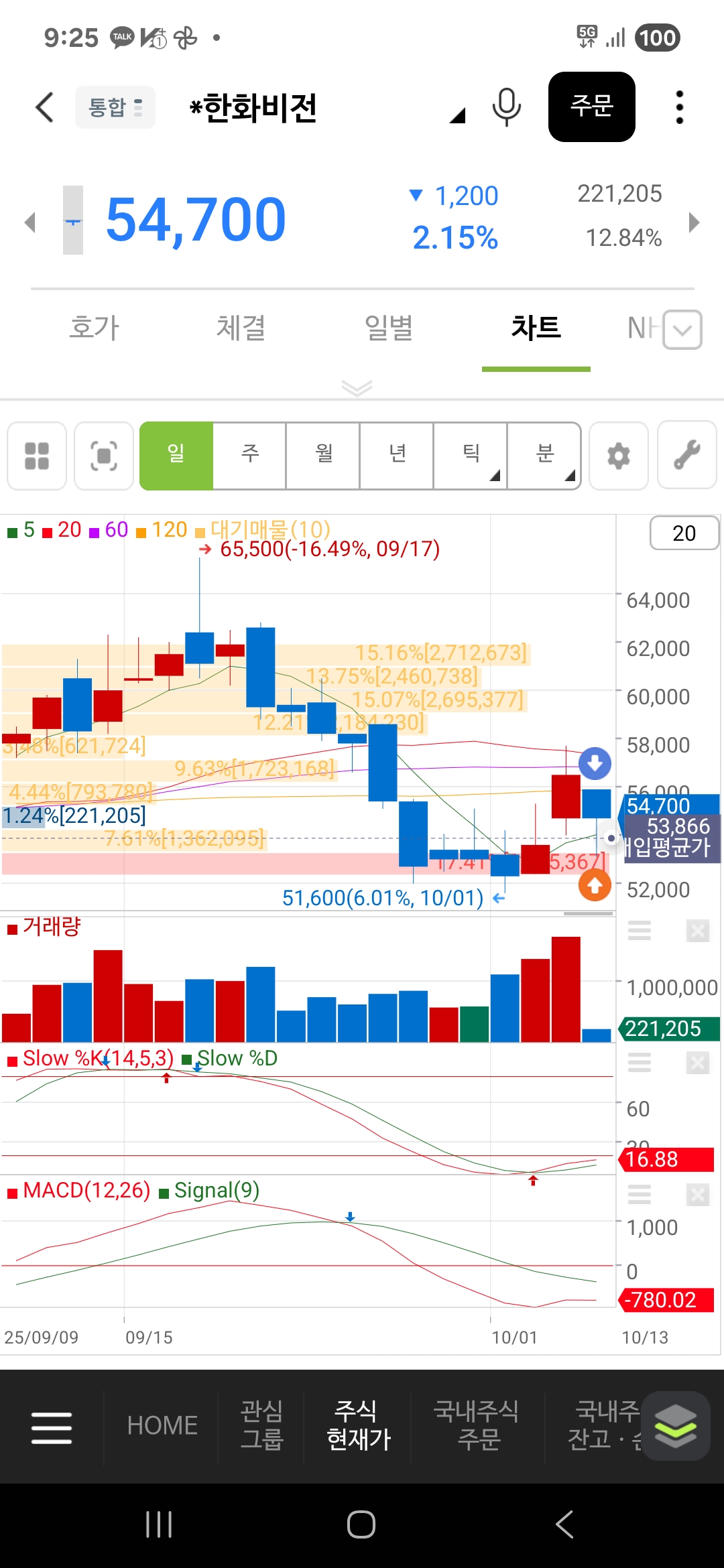Screen dimensions: 724x1568
Task: Tap the green layers floating icon
Action: [x=675, y=1425]
